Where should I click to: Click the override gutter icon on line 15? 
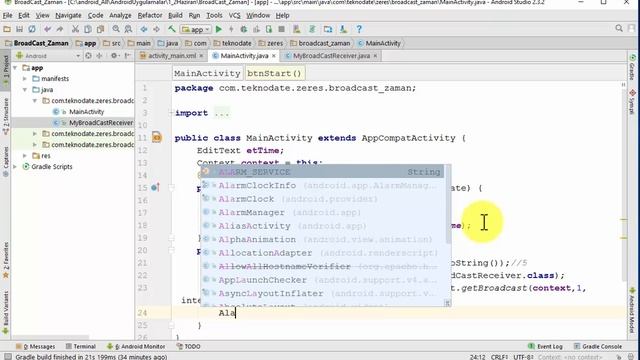pos(155,188)
